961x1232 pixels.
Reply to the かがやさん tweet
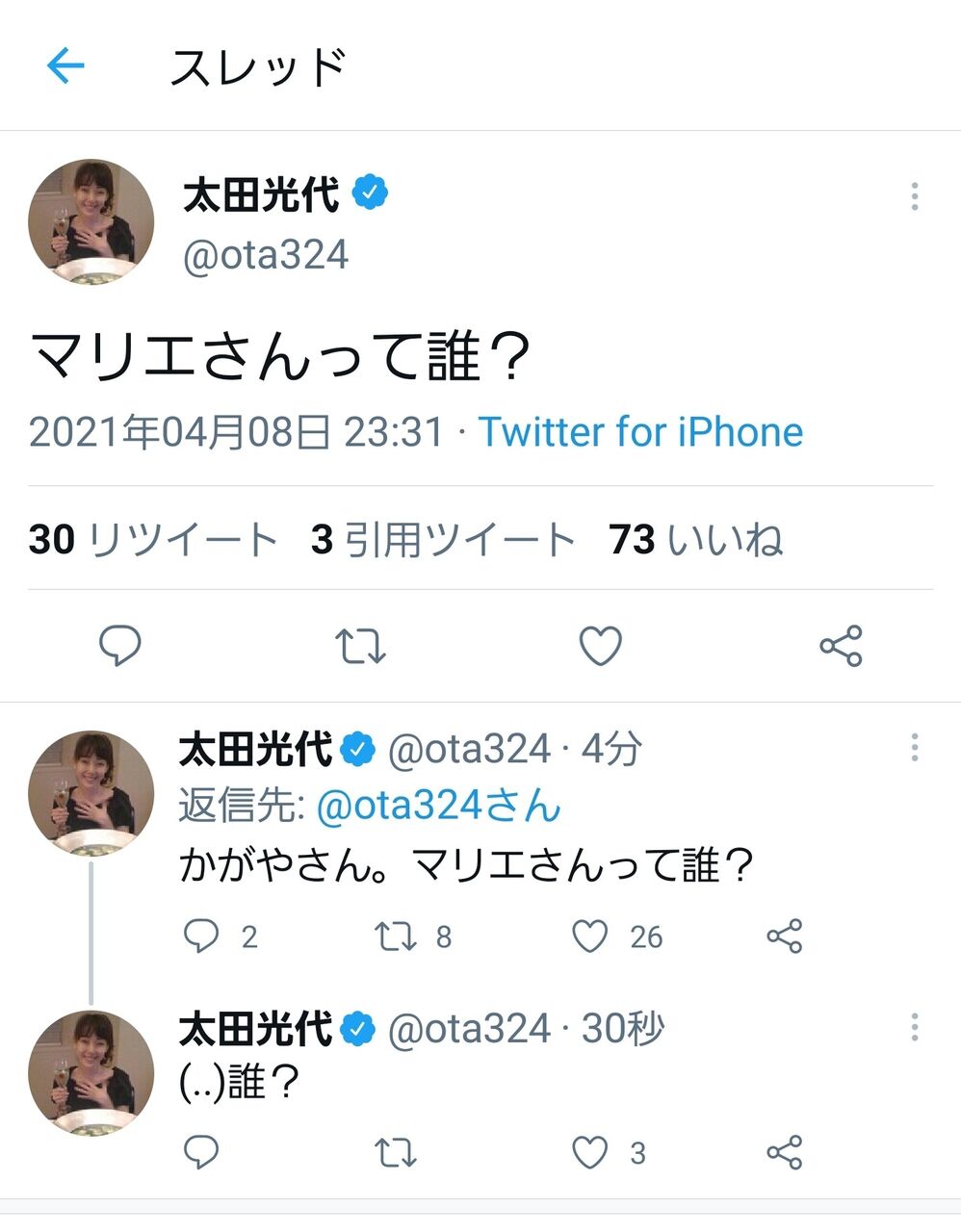[201, 936]
